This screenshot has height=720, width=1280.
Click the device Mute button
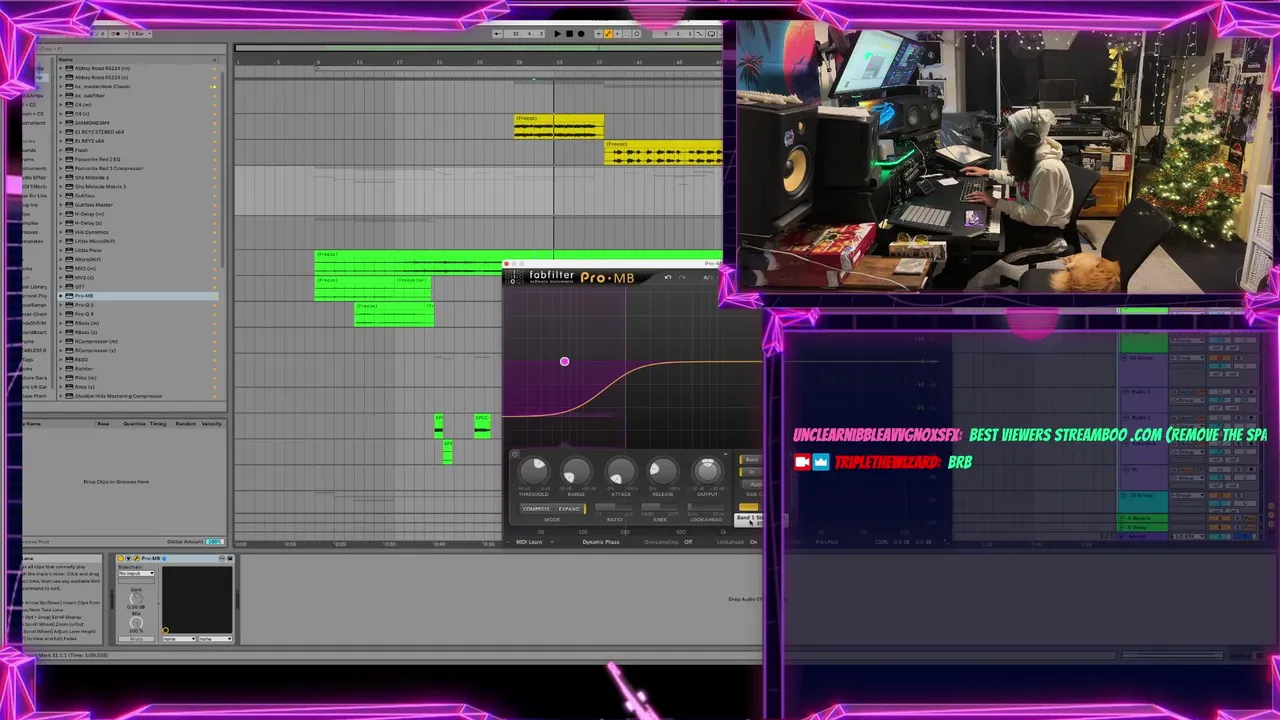[x=136, y=638]
